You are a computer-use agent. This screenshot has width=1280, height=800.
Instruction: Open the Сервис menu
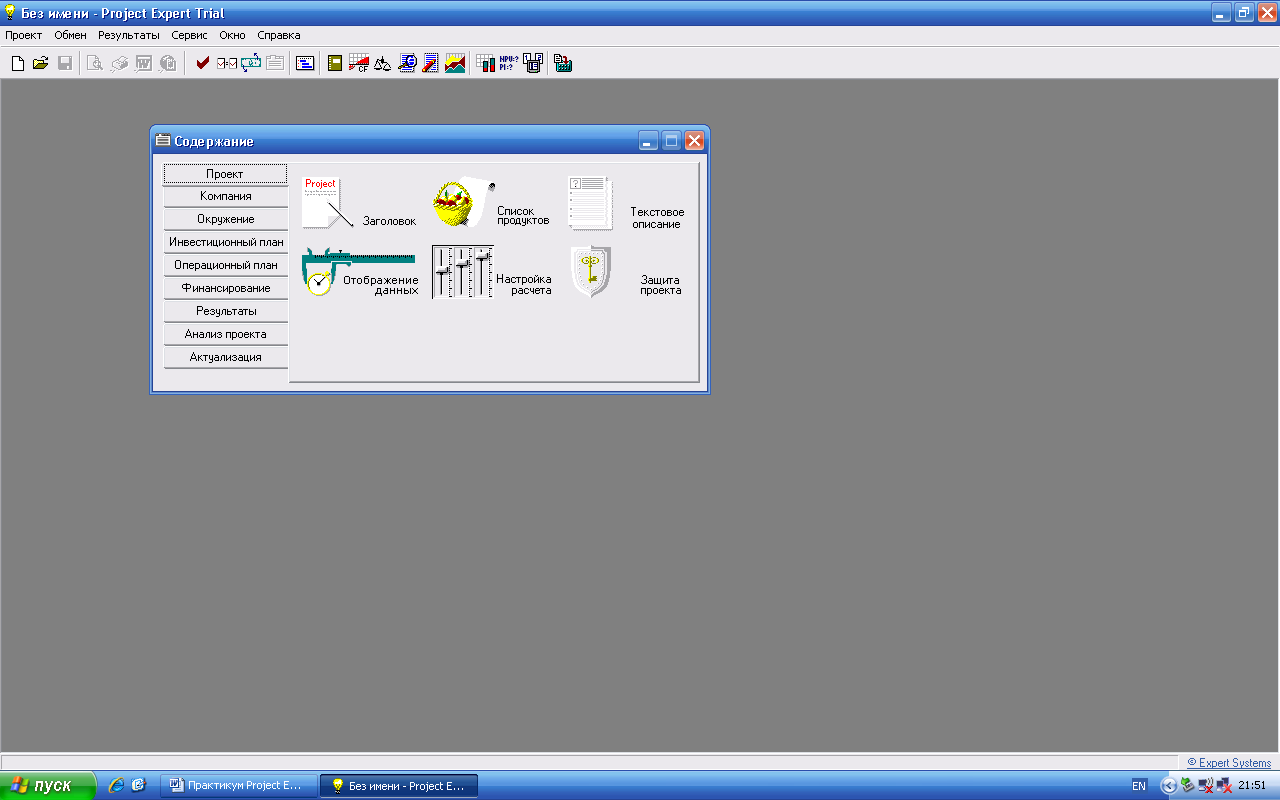(190, 35)
